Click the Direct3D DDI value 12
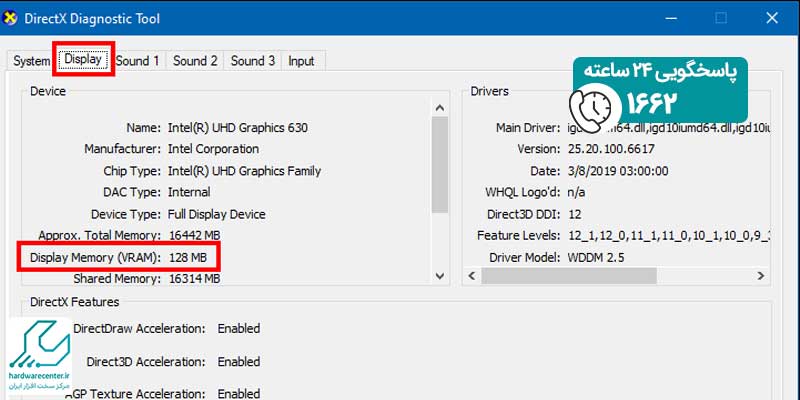Viewport: 800px width, 400px height. tap(574, 214)
